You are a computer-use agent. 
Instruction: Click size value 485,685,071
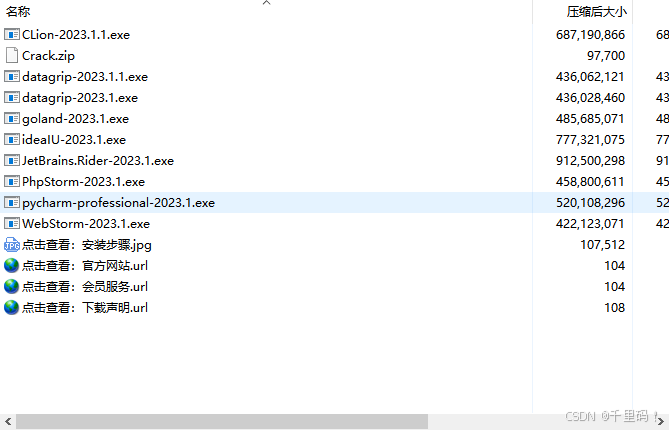click(x=590, y=119)
